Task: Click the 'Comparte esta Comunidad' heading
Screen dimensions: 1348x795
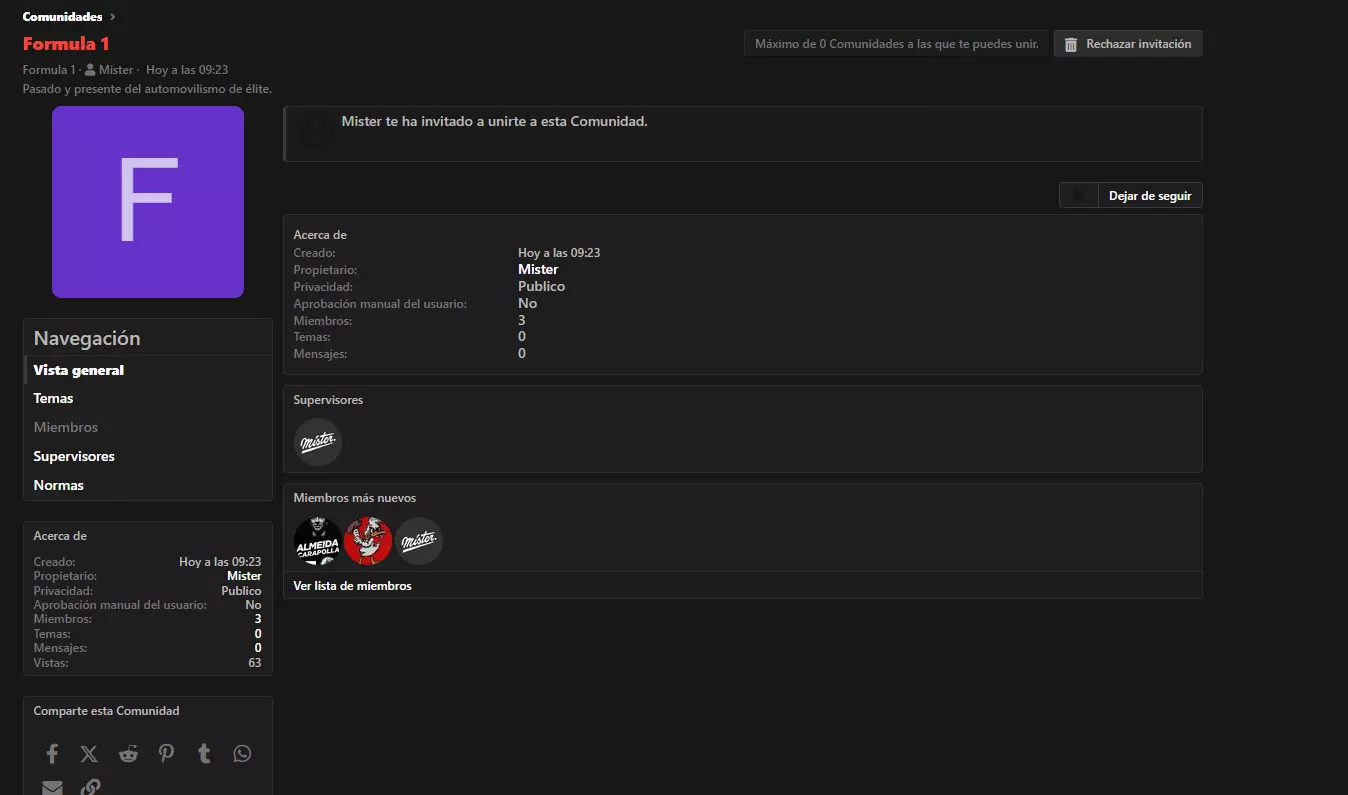Action: (x=106, y=711)
